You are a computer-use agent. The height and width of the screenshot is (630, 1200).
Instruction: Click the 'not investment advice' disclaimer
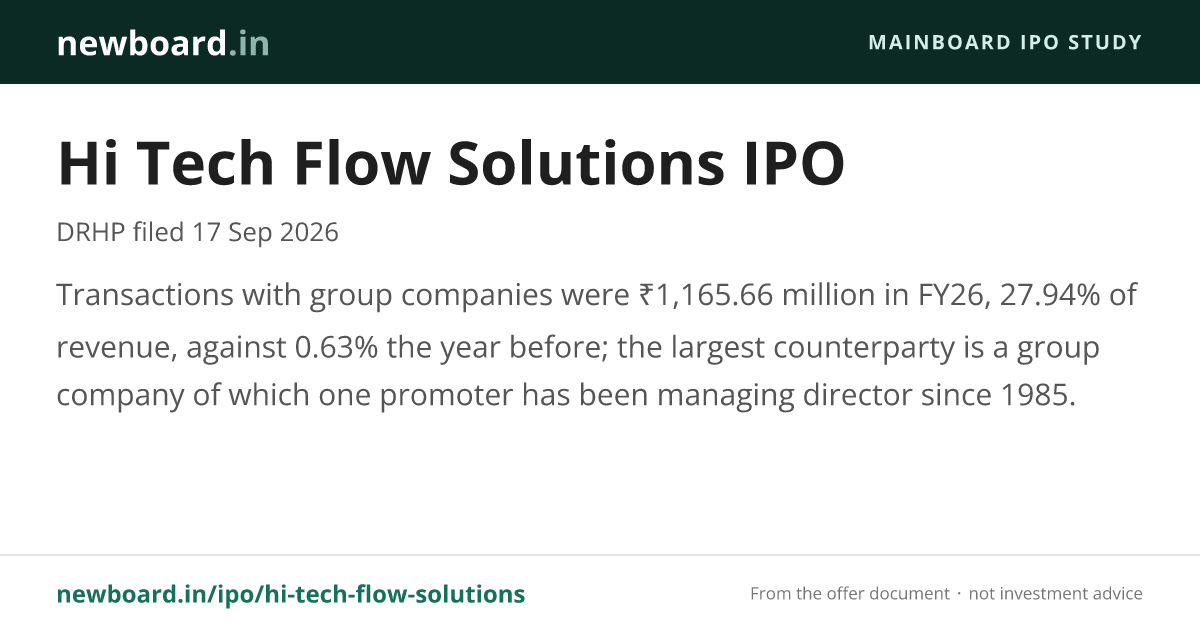[1056, 594]
